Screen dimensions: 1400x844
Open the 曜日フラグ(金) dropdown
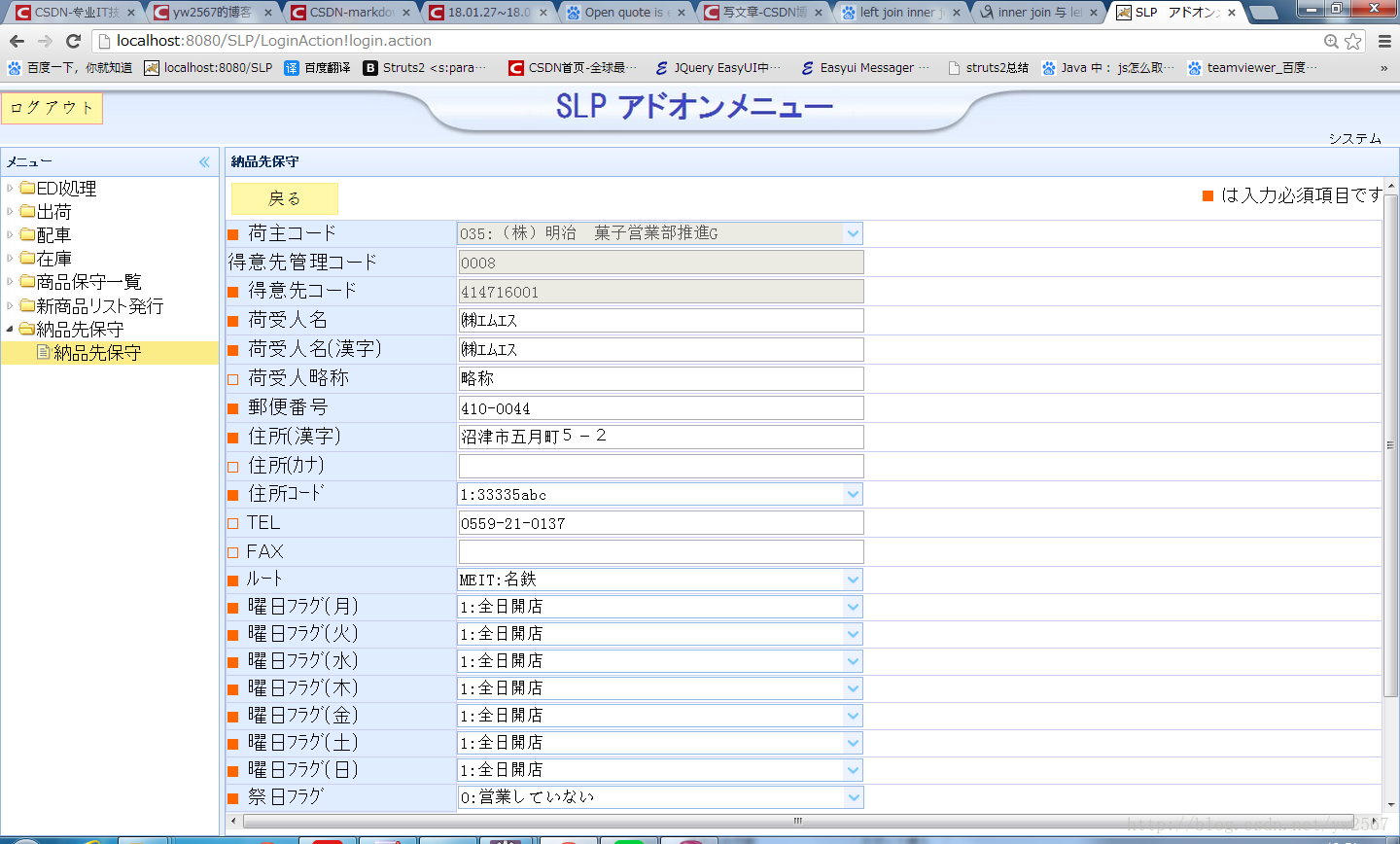tap(853, 716)
